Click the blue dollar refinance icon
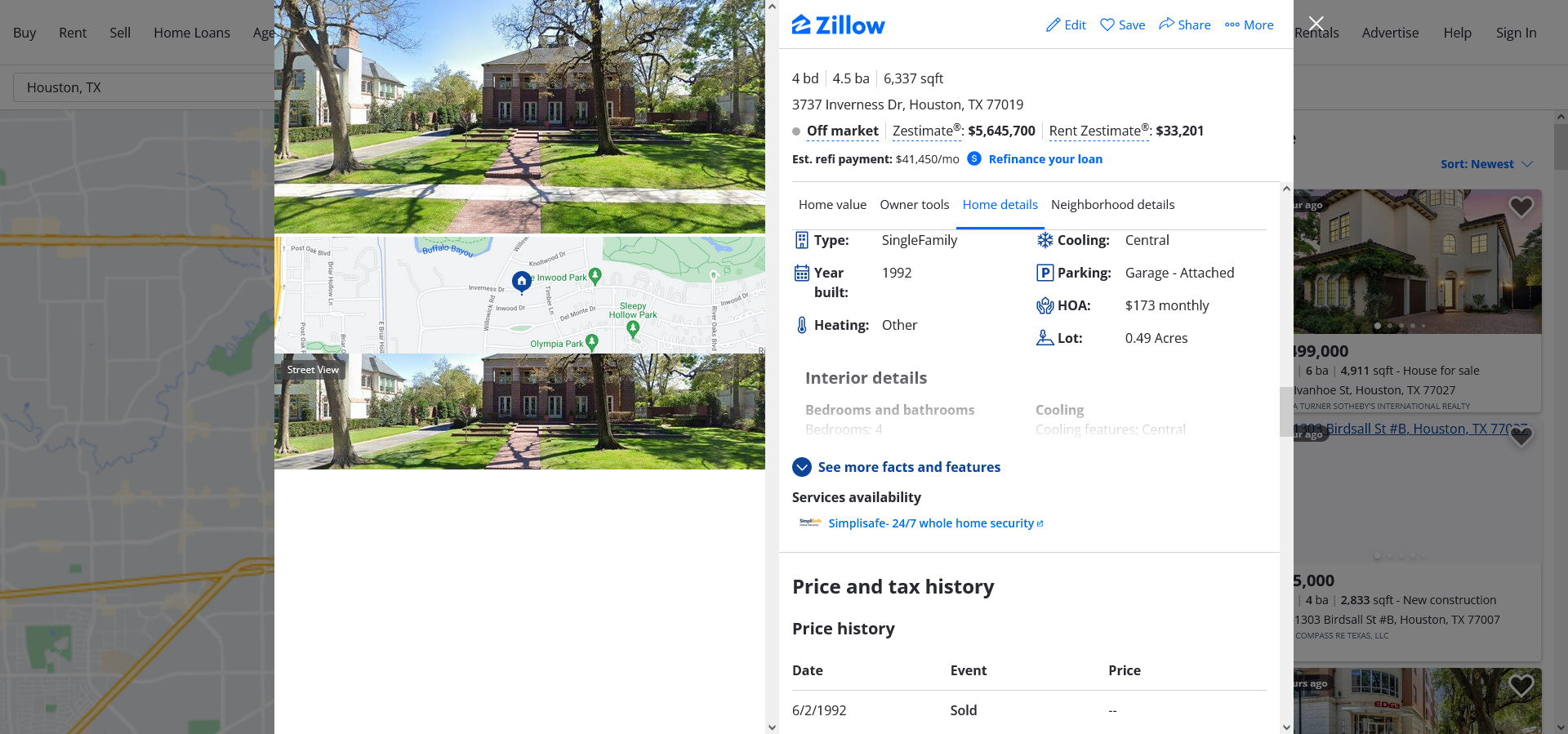 [x=974, y=158]
